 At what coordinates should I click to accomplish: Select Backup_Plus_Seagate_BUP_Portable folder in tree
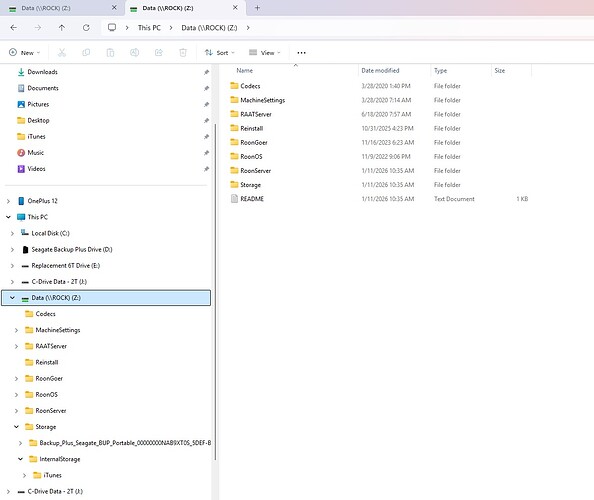[x=125, y=443]
